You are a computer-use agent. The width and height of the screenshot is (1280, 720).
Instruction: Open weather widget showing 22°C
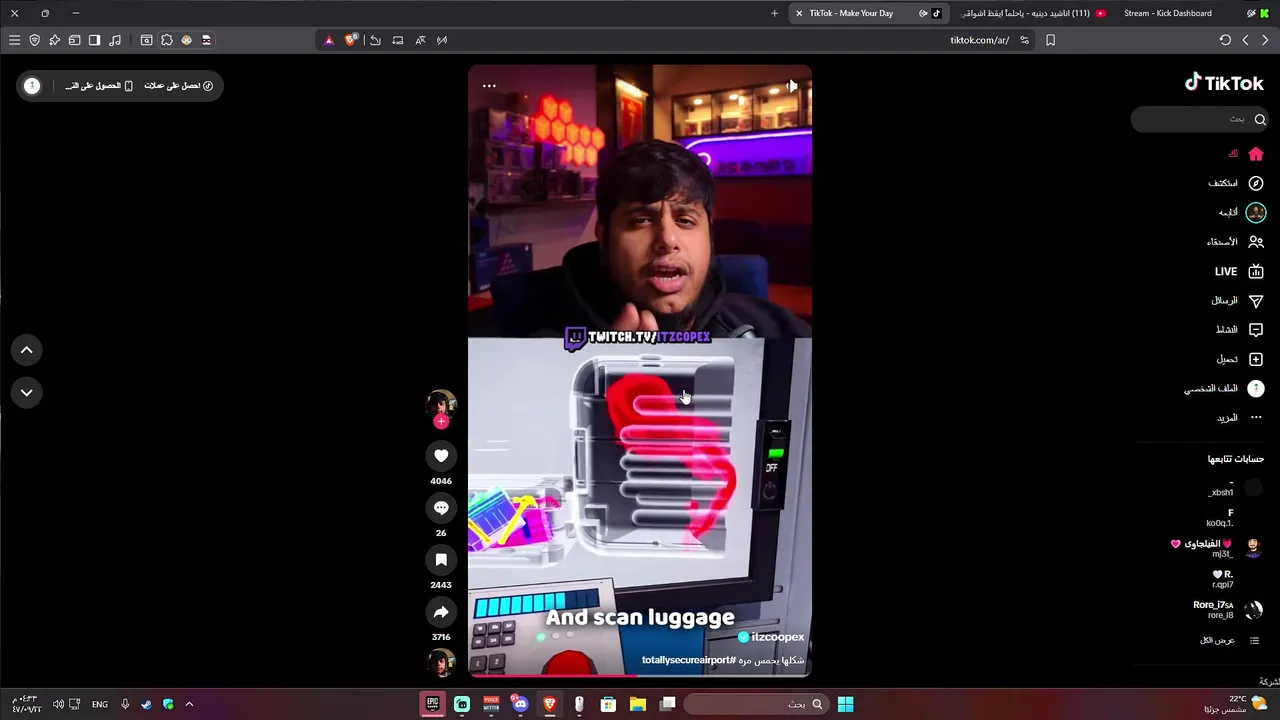(x=1237, y=704)
